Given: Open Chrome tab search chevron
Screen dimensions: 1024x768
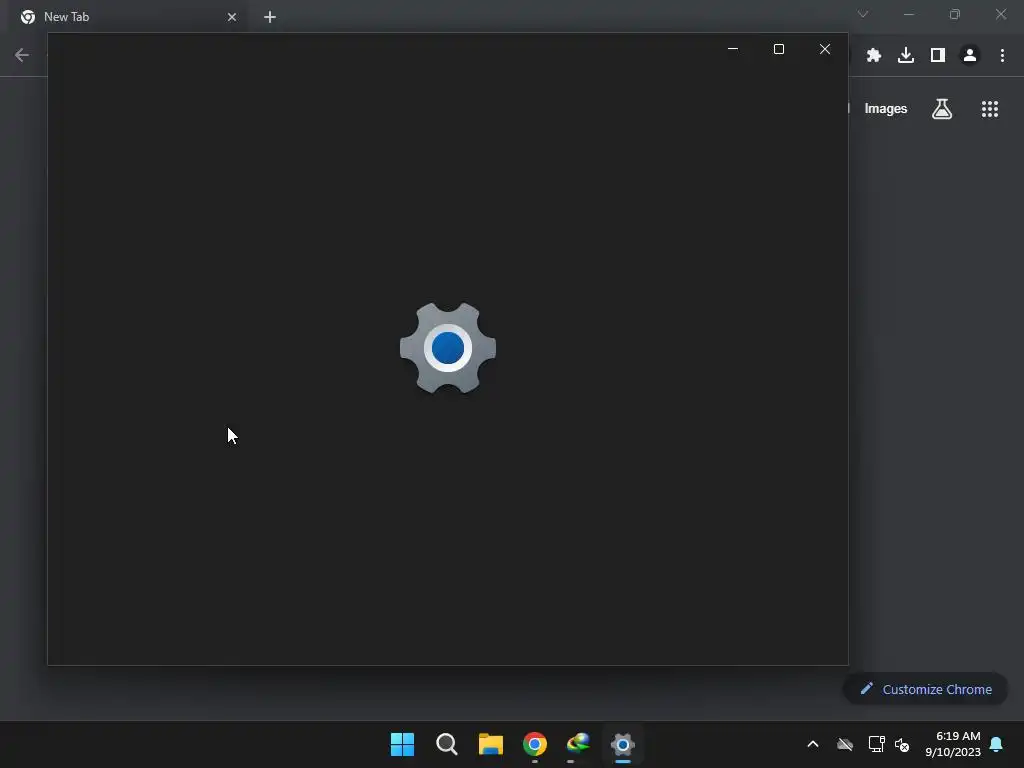Looking at the screenshot, I should [863, 14].
